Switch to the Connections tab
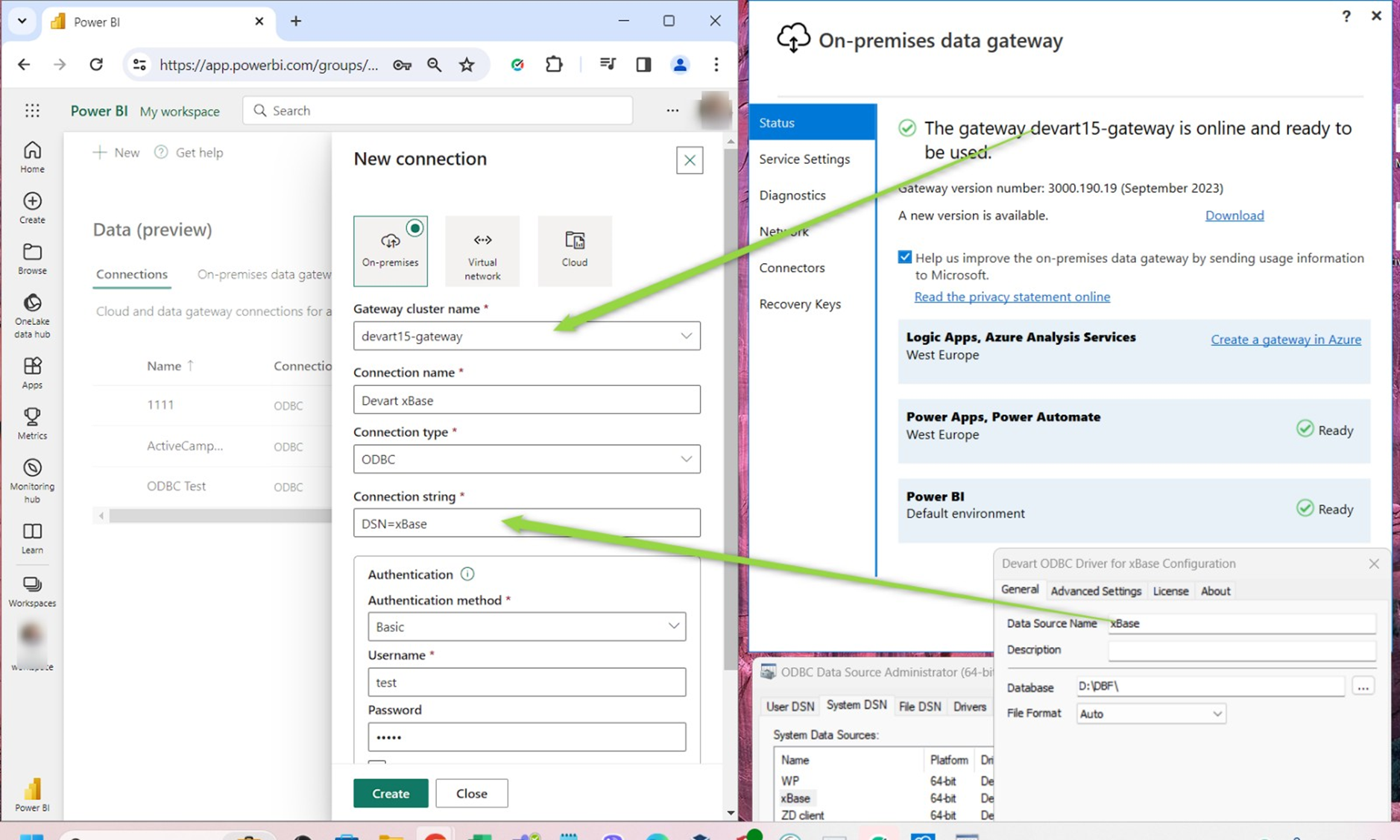1400x840 pixels. 132,274
